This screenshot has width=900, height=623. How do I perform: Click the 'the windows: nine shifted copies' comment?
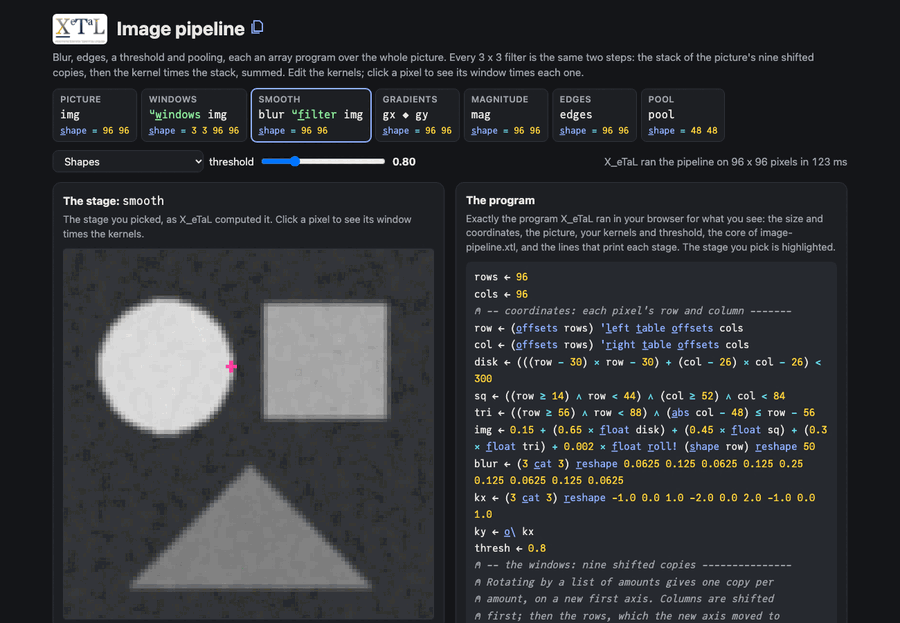633,565
